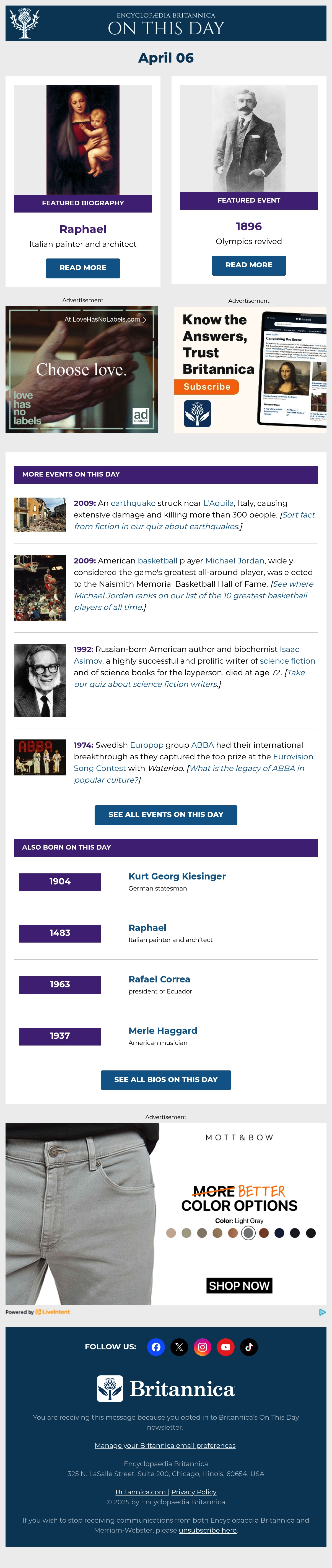
Task: Open the TikTok icon in footer
Action: coord(249,1347)
